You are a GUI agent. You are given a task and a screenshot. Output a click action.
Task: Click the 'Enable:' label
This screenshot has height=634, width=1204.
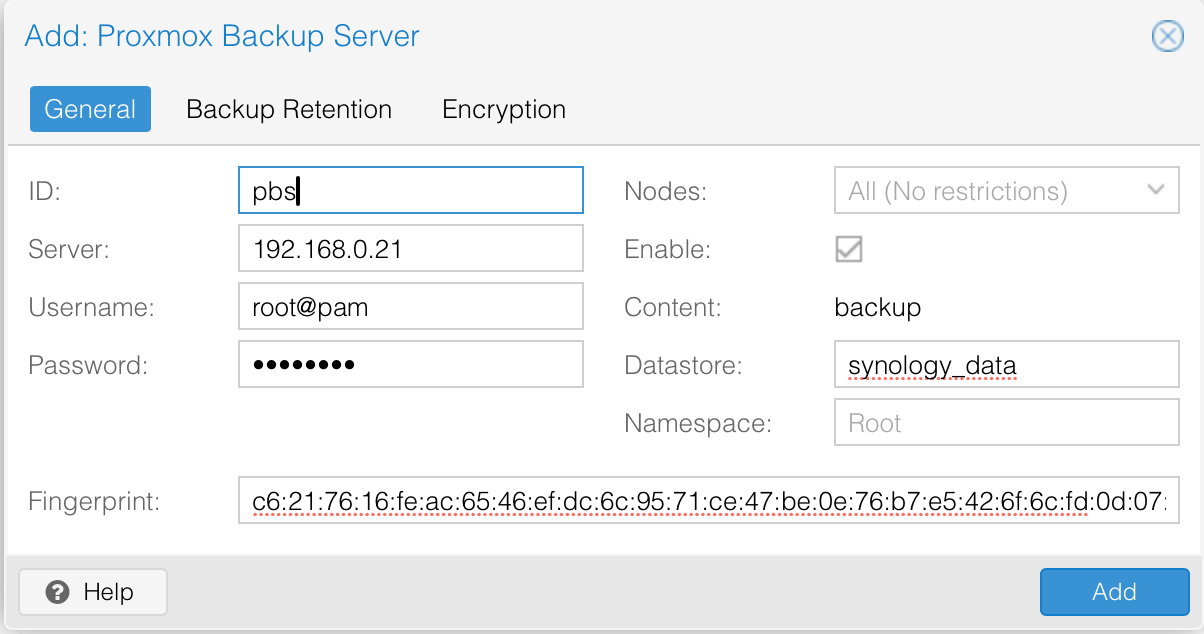point(667,250)
